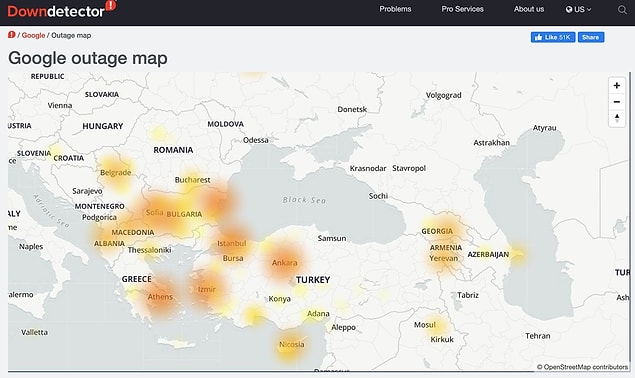Viewport: 635px width, 378px height.
Task: Click the Kirkuk city label
Action: click(442, 340)
